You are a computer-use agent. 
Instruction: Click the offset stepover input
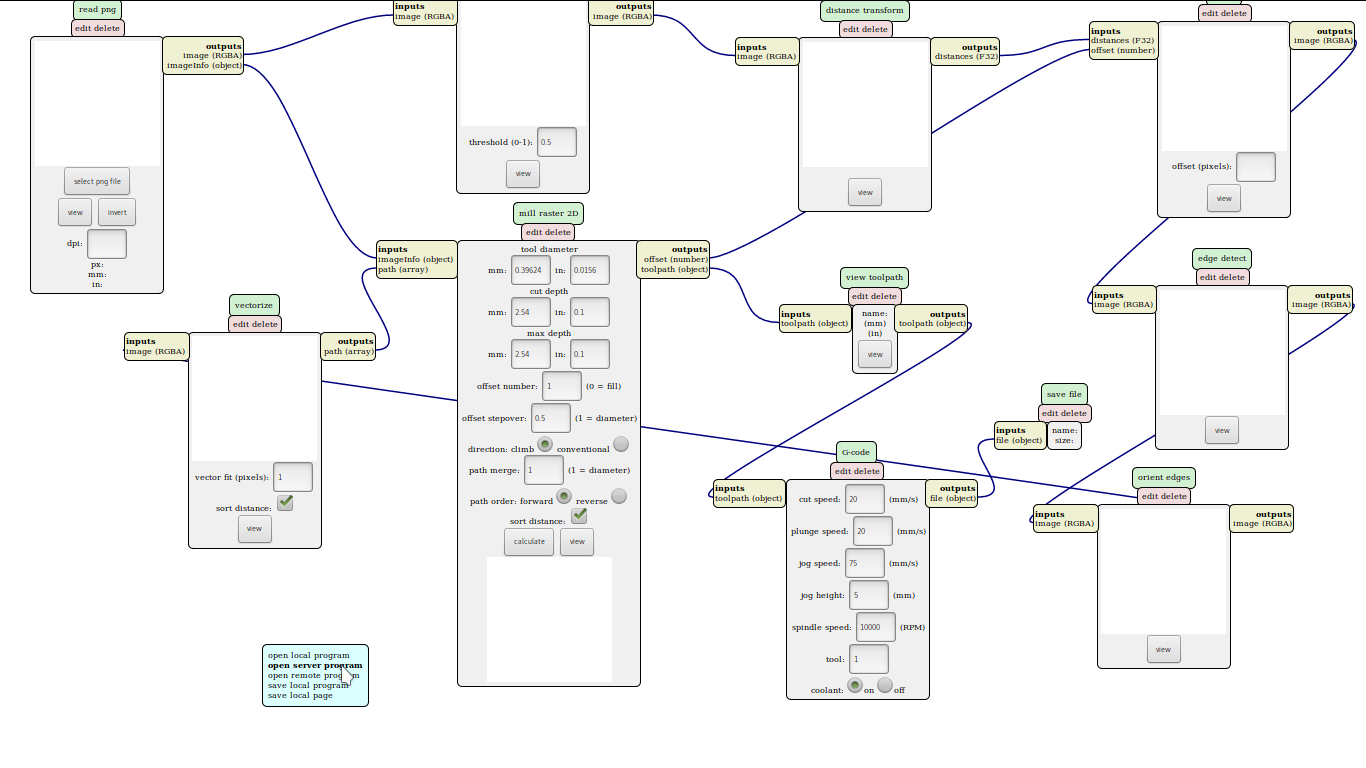pos(551,418)
